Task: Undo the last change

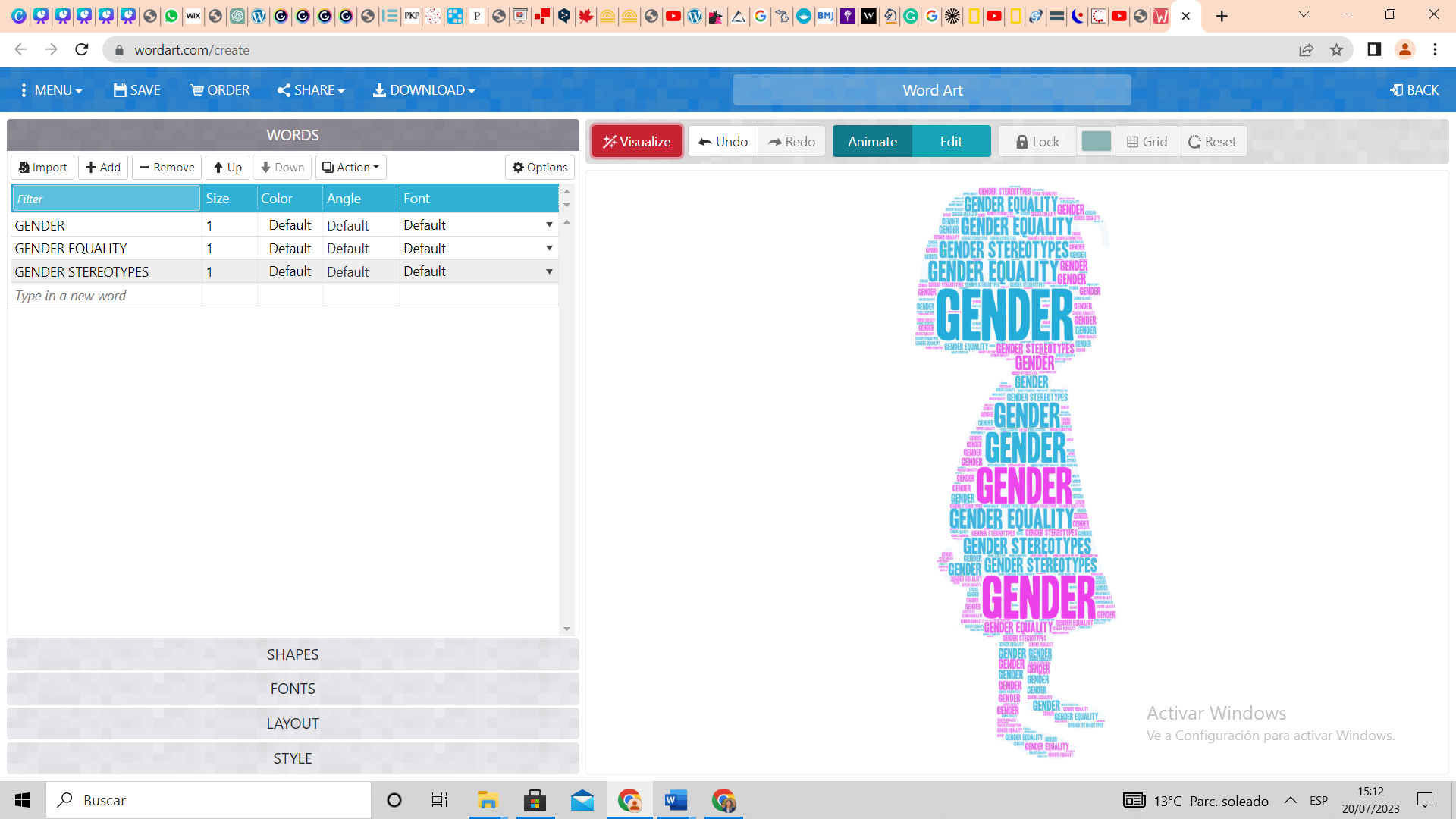Action: pyautogui.click(x=721, y=141)
